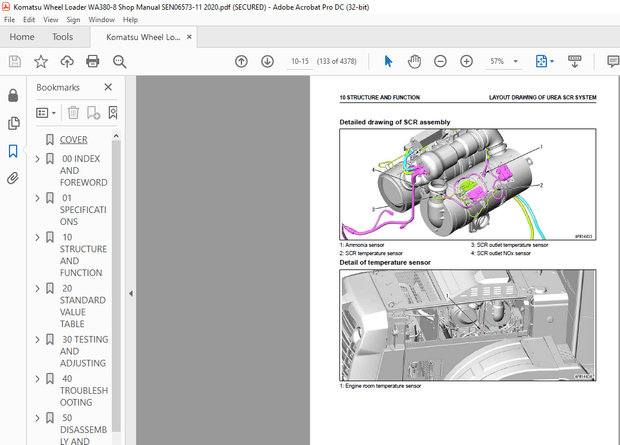Select 00 INDEX AND FOREWORD bookmark text
620x445 pixels.
[83, 170]
